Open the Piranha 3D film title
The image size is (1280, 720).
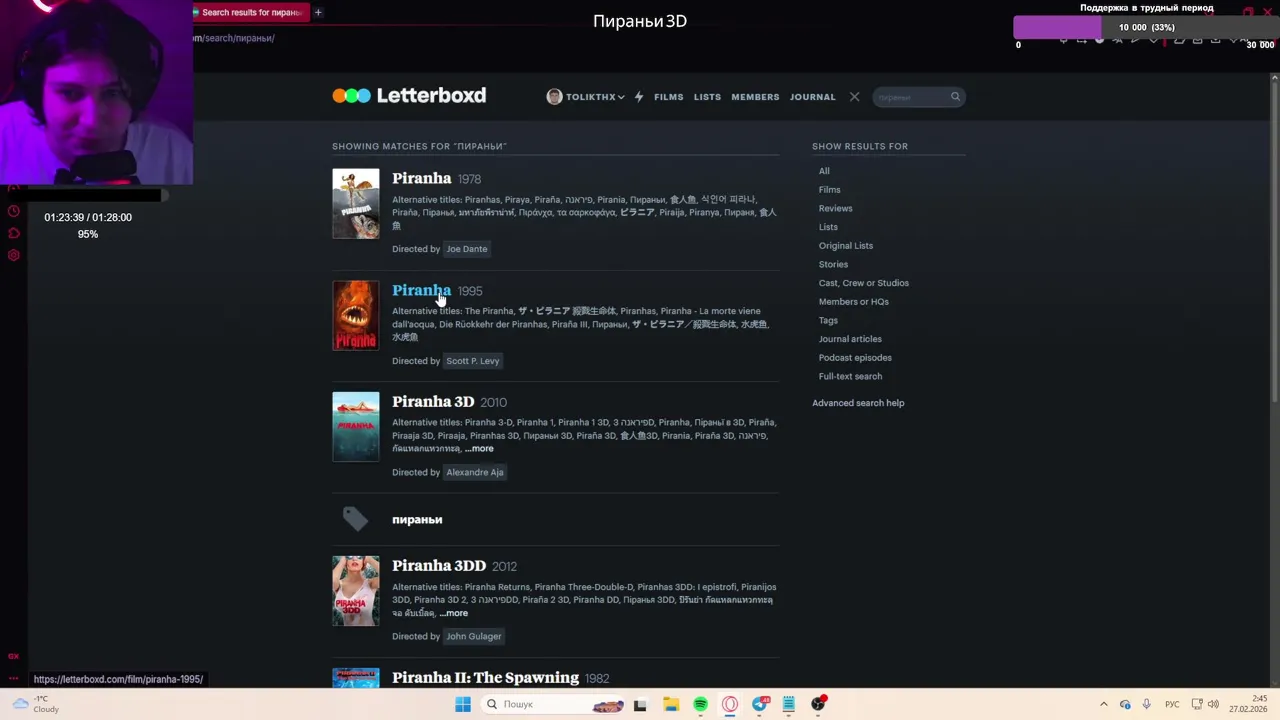pyautogui.click(x=433, y=401)
